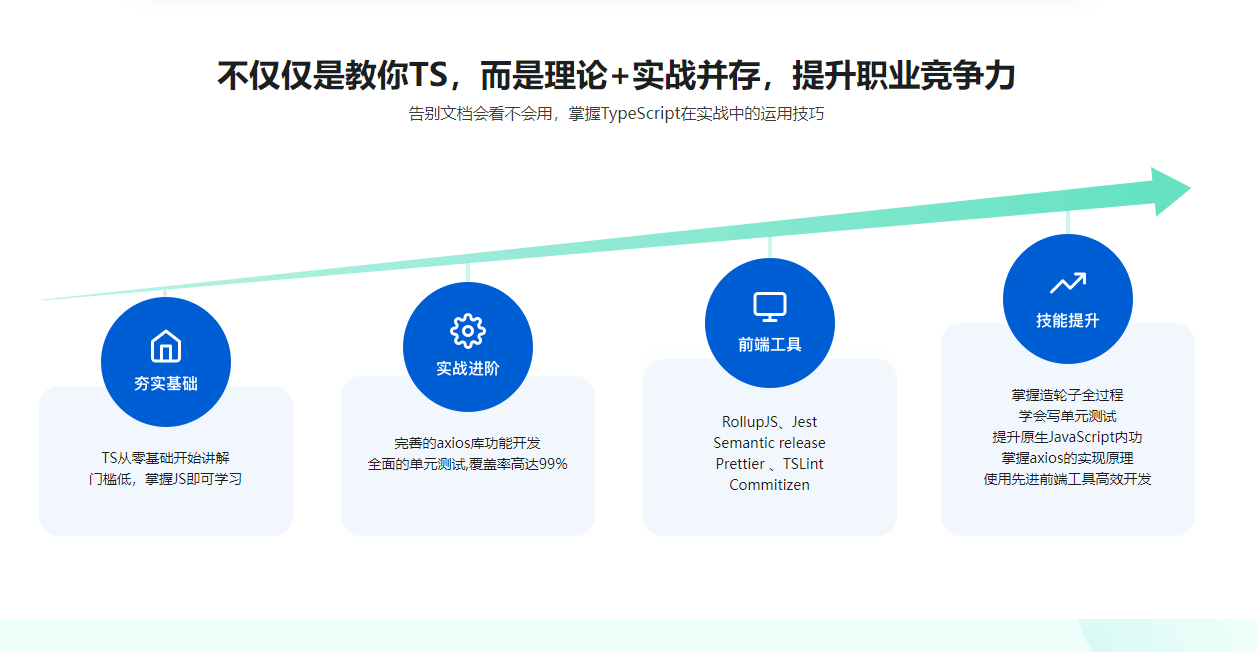Select the 技能提升 circle label
The image size is (1257, 652).
pos(1067,320)
